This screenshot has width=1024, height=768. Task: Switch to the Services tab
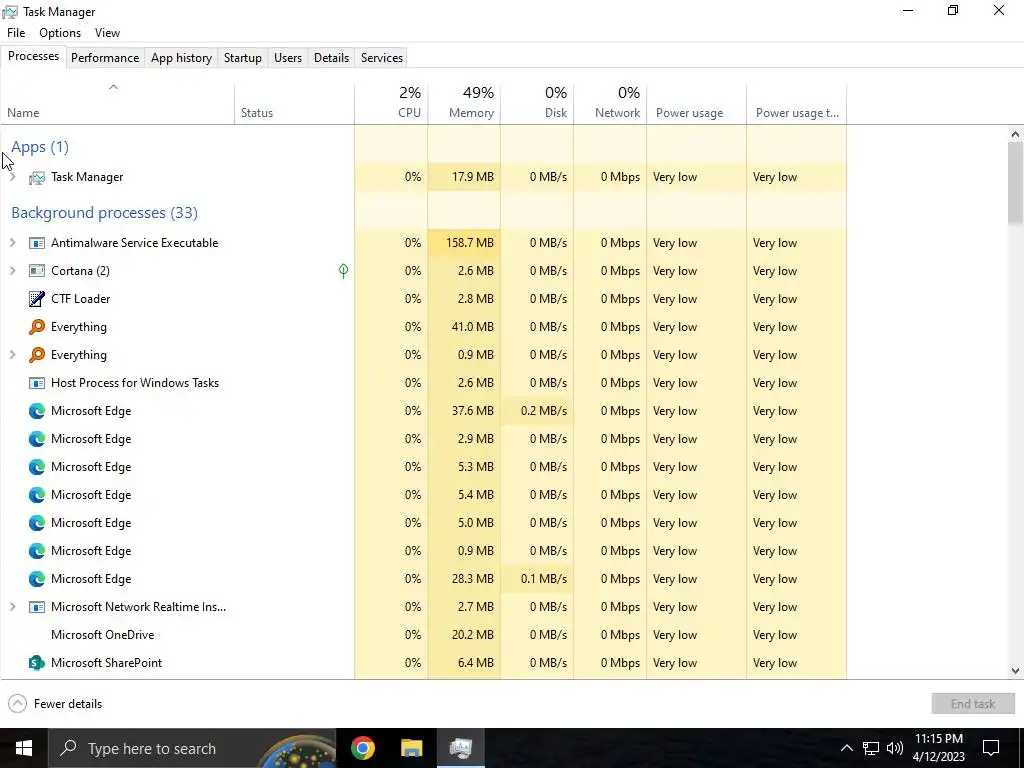382,57
